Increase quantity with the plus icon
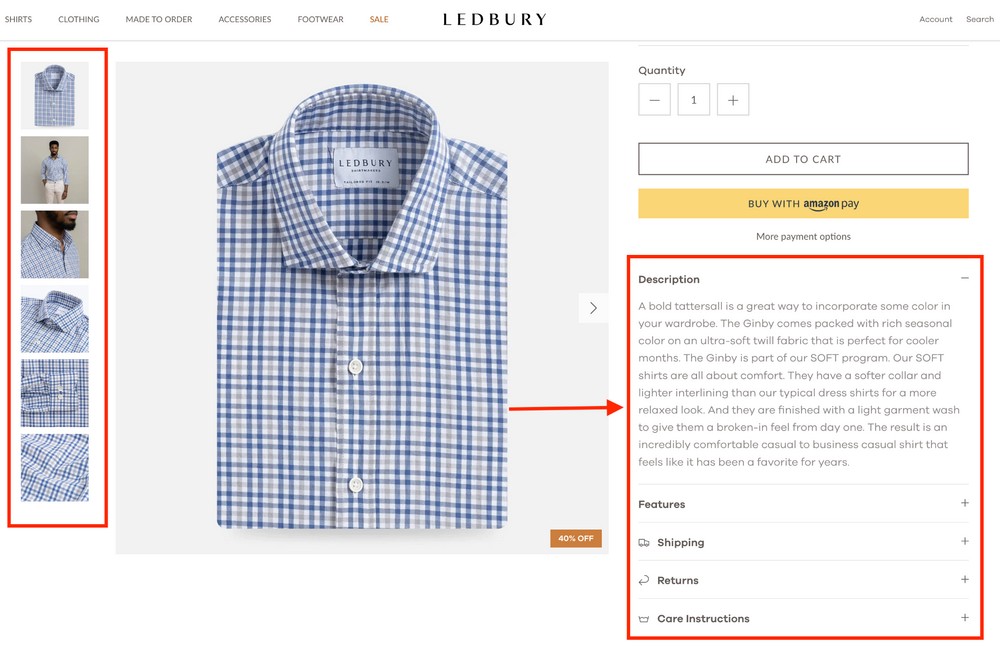This screenshot has width=1000, height=661. [x=733, y=99]
